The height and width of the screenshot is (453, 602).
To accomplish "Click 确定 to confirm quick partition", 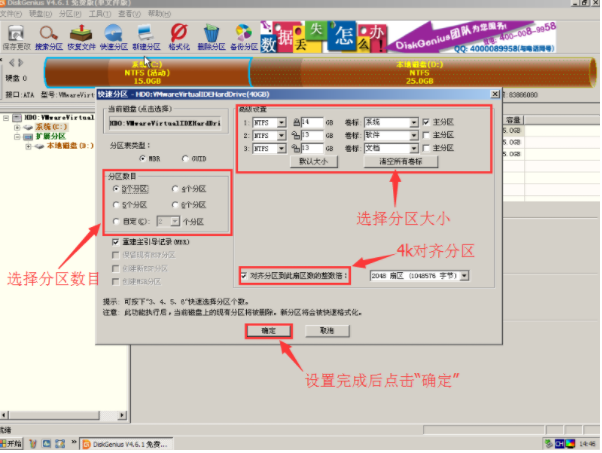I will (x=268, y=329).
